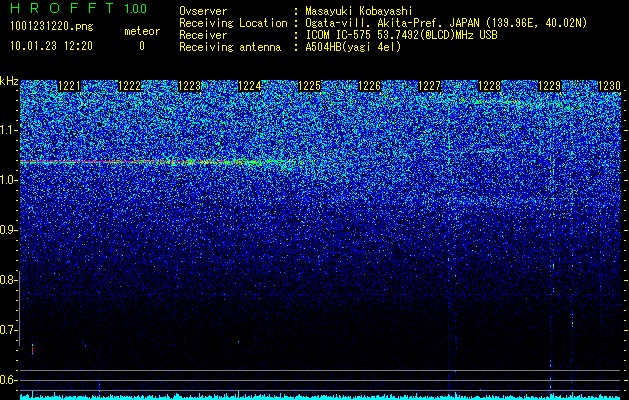629x400 pixels.
Task: Click the 1225 time marker
Action: pyautogui.click(x=310, y=86)
